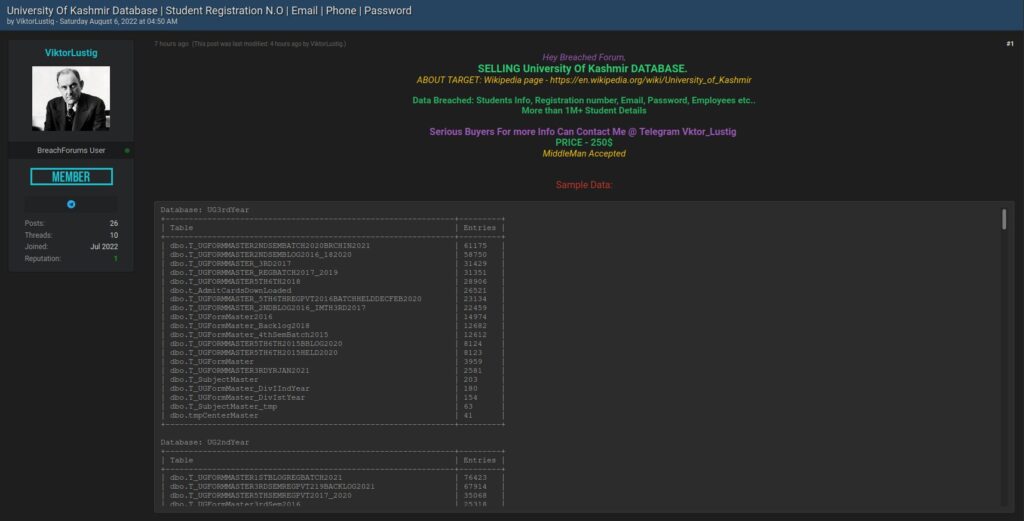
Task: Click the Threads count 10
Action: point(114,235)
